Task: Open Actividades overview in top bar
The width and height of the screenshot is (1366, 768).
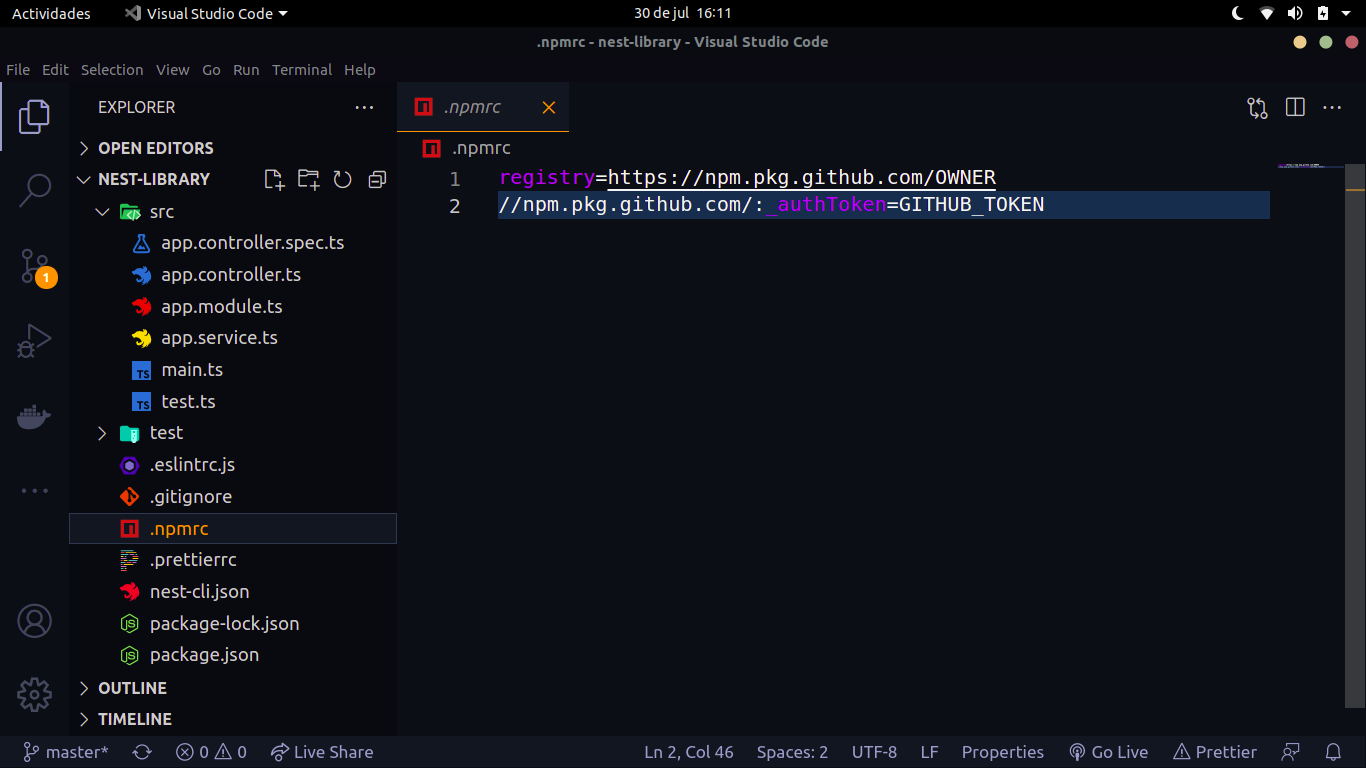Action: 51,13
